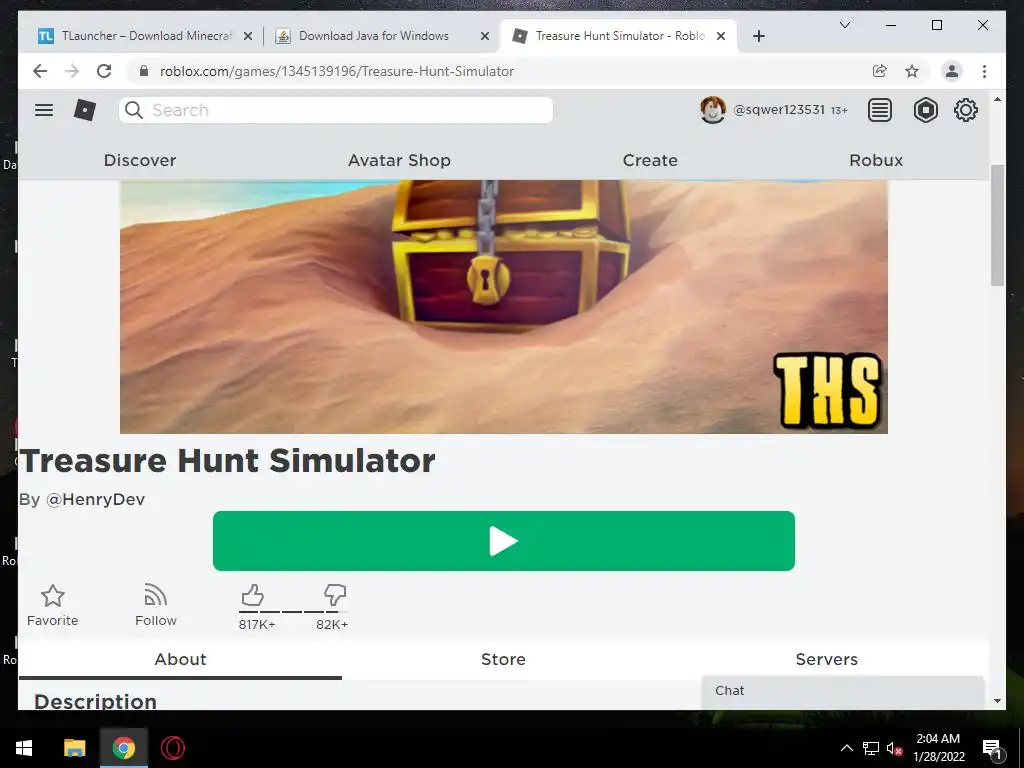The width and height of the screenshot is (1024, 768).
Task: Switch to the TLauncher Download Minecraft tab
Action: click(x=146, y=36)
